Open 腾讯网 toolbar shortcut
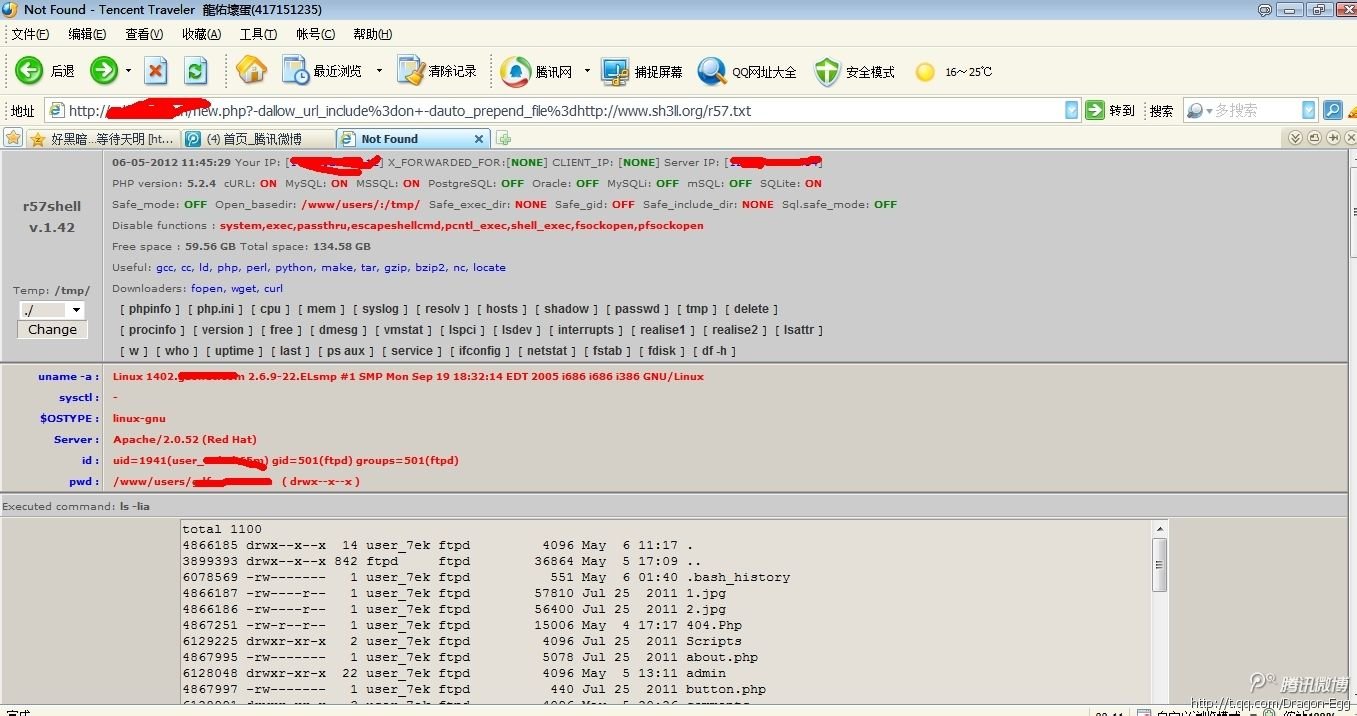 536,71
